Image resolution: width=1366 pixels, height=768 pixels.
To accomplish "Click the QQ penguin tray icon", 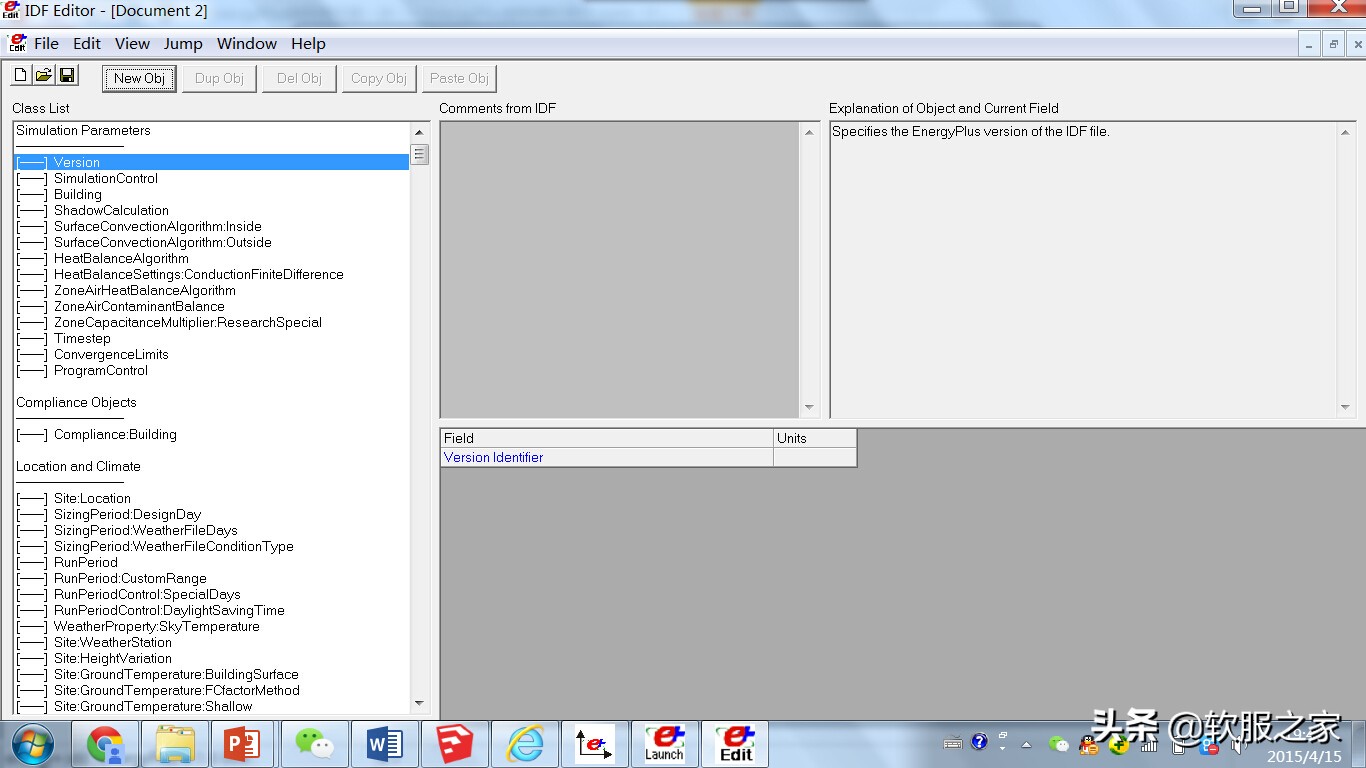I will coord(1087,745).
